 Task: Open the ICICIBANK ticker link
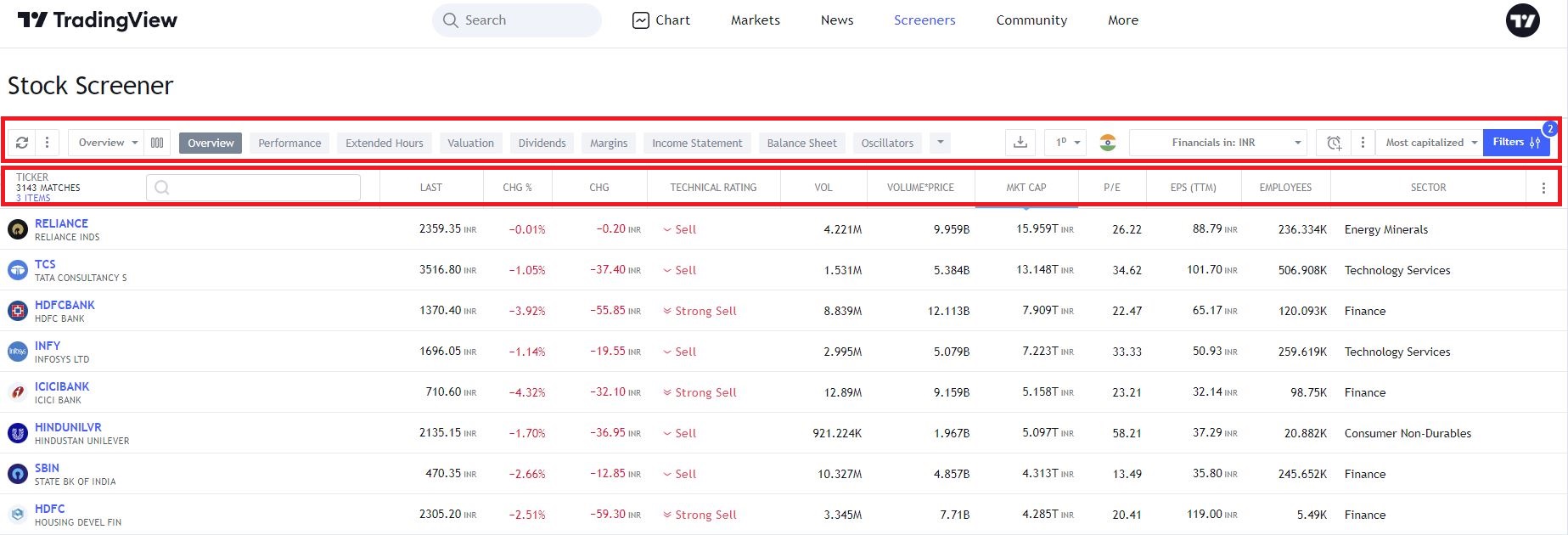(x=62, y=386)
